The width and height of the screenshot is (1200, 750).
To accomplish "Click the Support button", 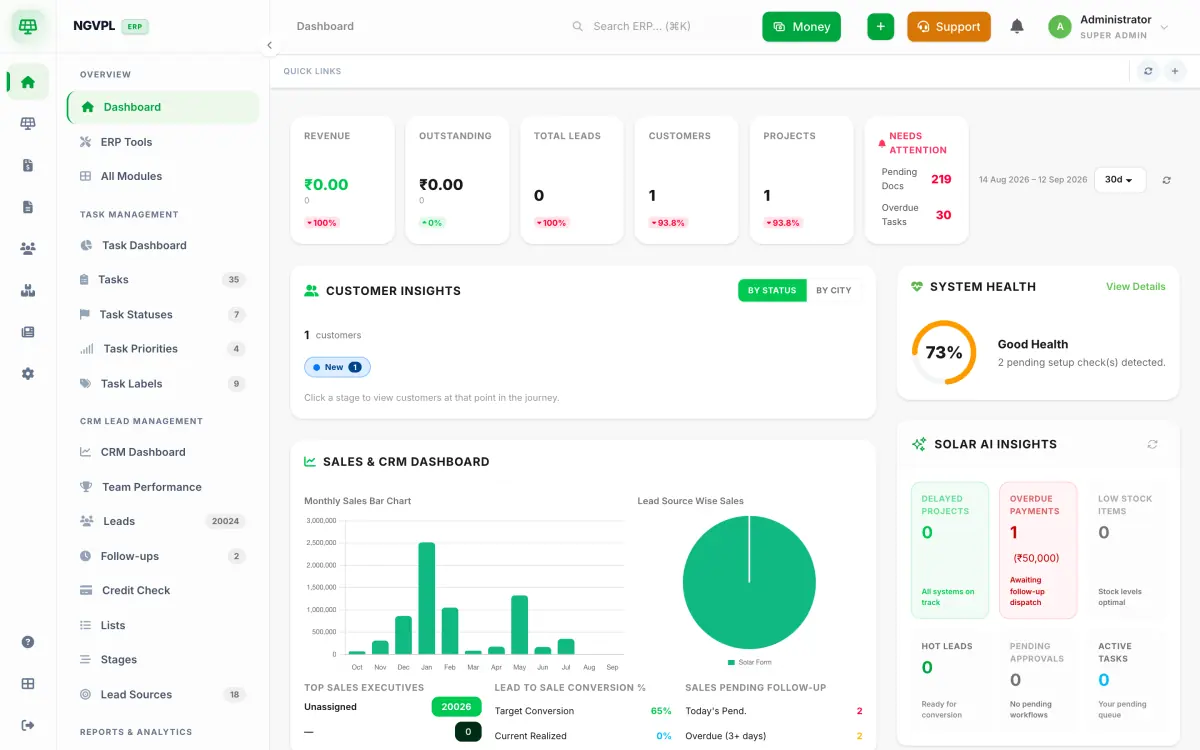I will click(949, 27).
